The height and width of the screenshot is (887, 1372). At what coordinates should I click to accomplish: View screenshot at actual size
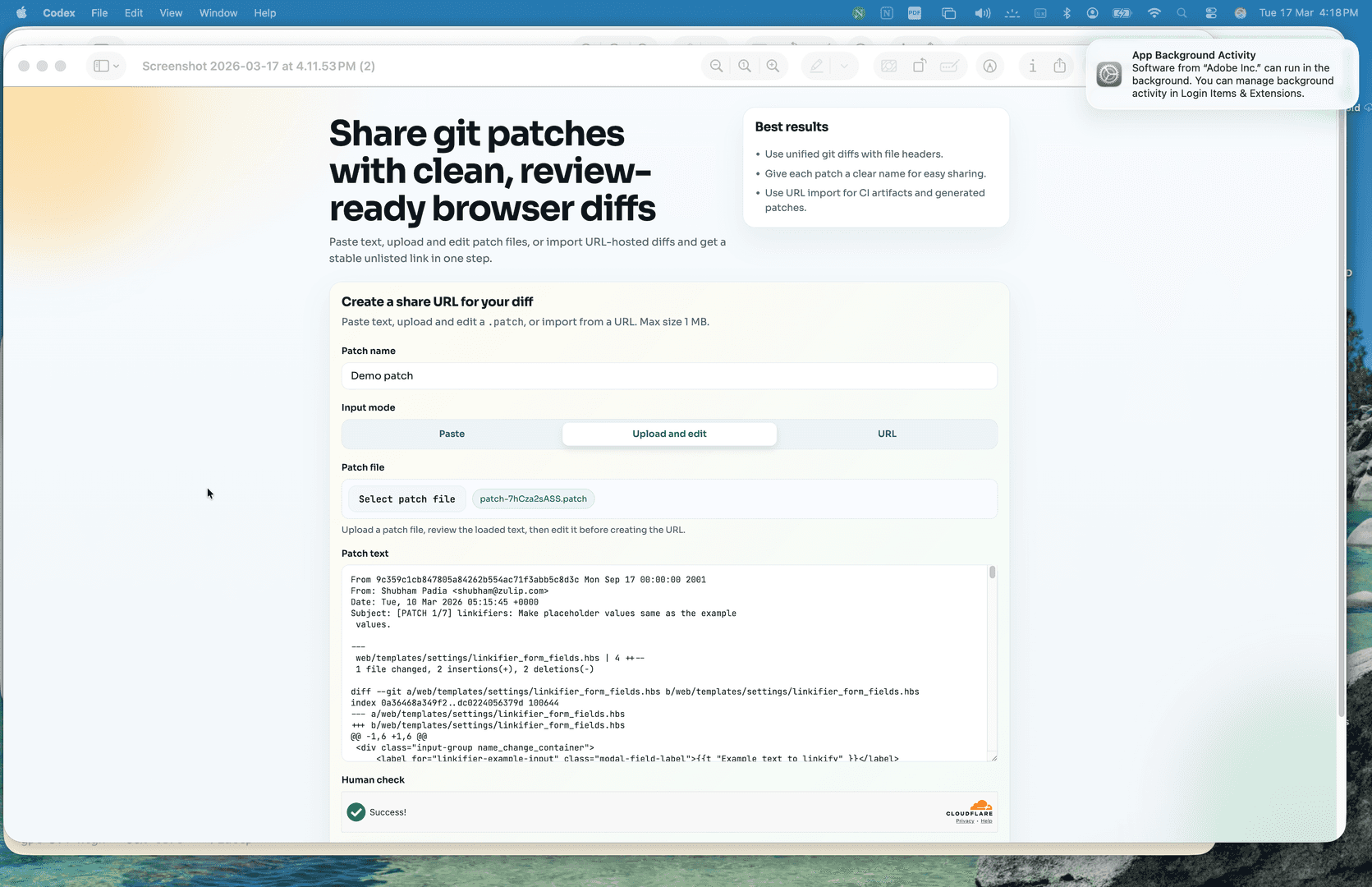[x=744, y=66]
